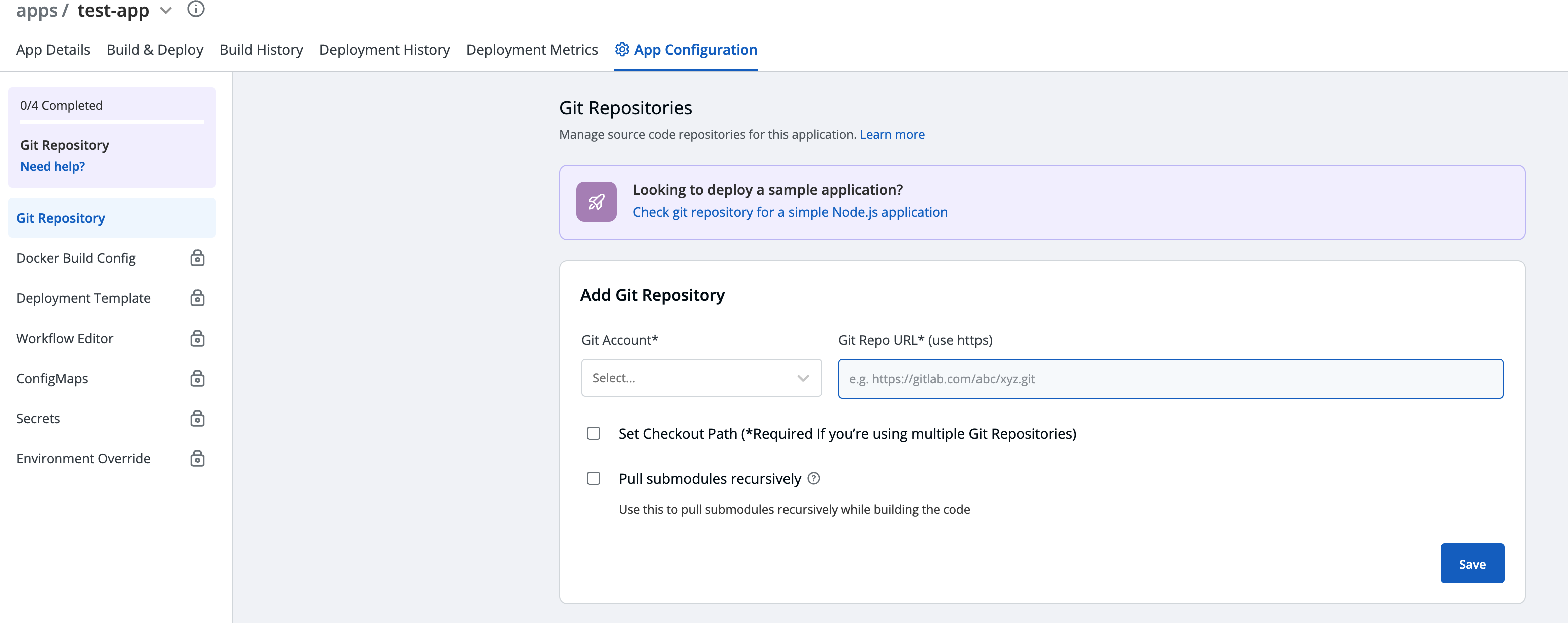This screenshot has width=1568, height=623.
Task: Open Workflow Editor sidebar item
Action: coord(111,339)
